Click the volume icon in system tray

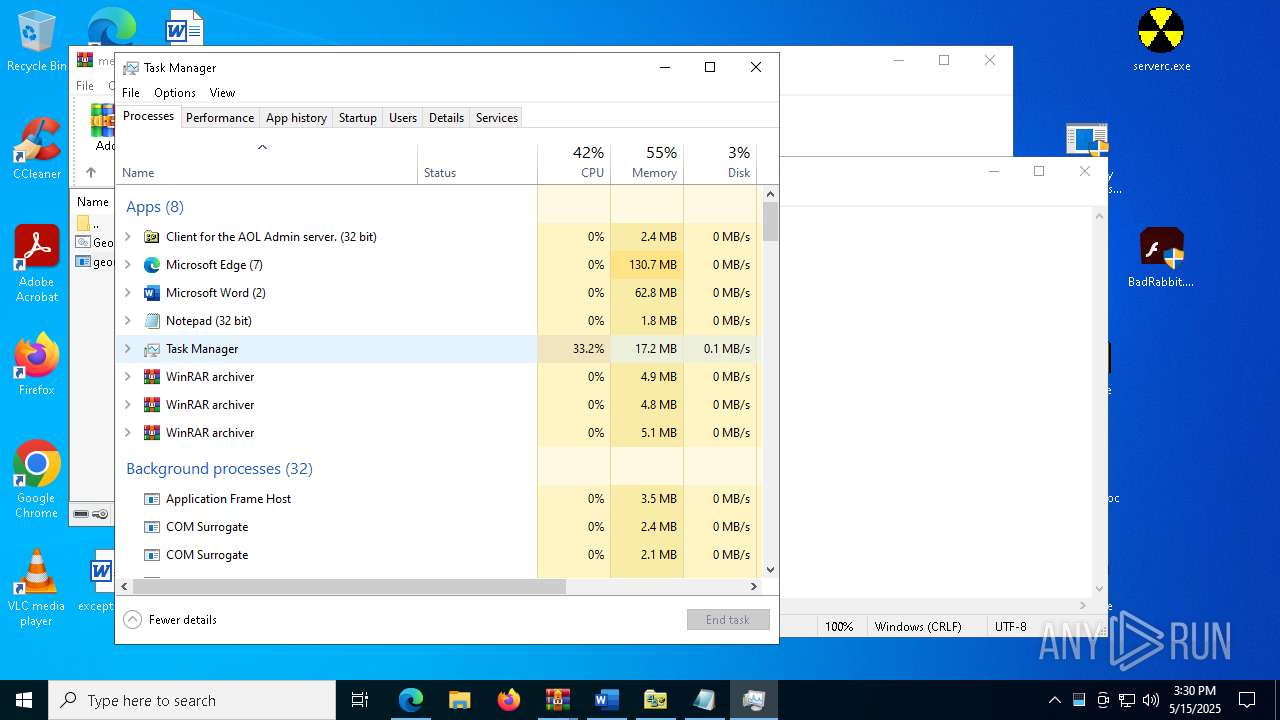coord(1151,700)
